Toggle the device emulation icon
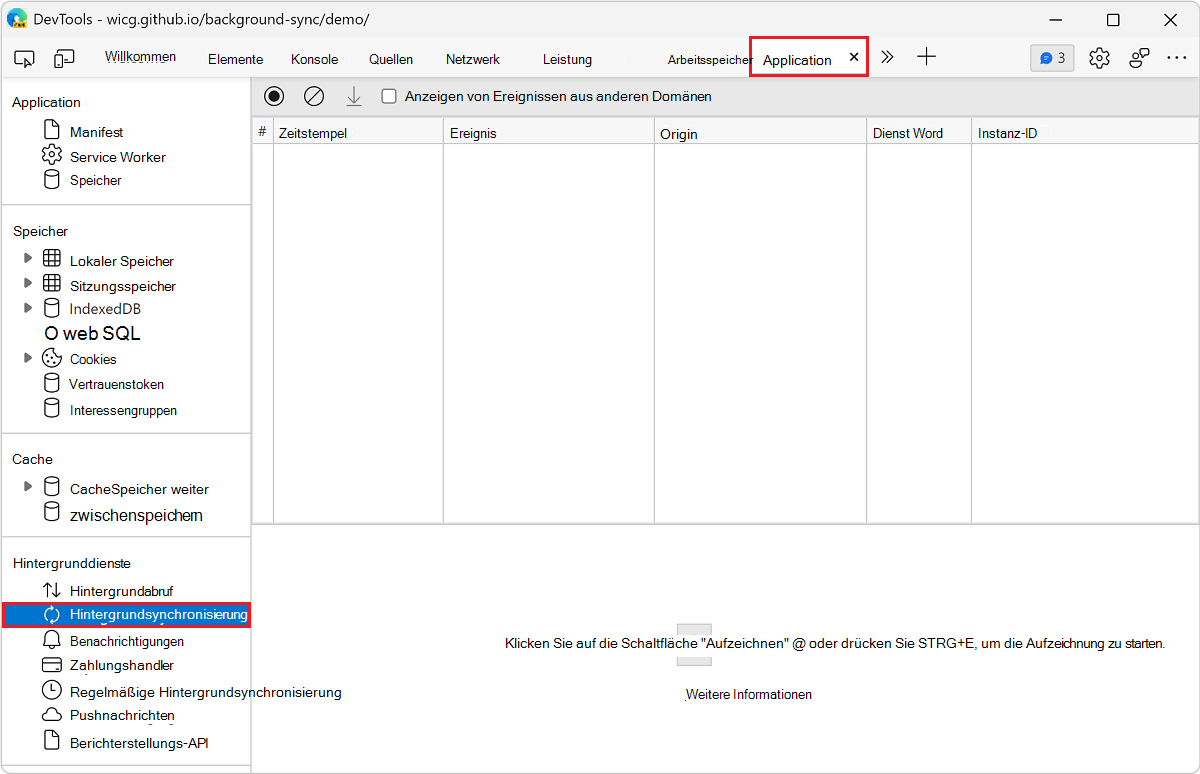The width and height of the screenshot is (1200, 774). (64, 59)
